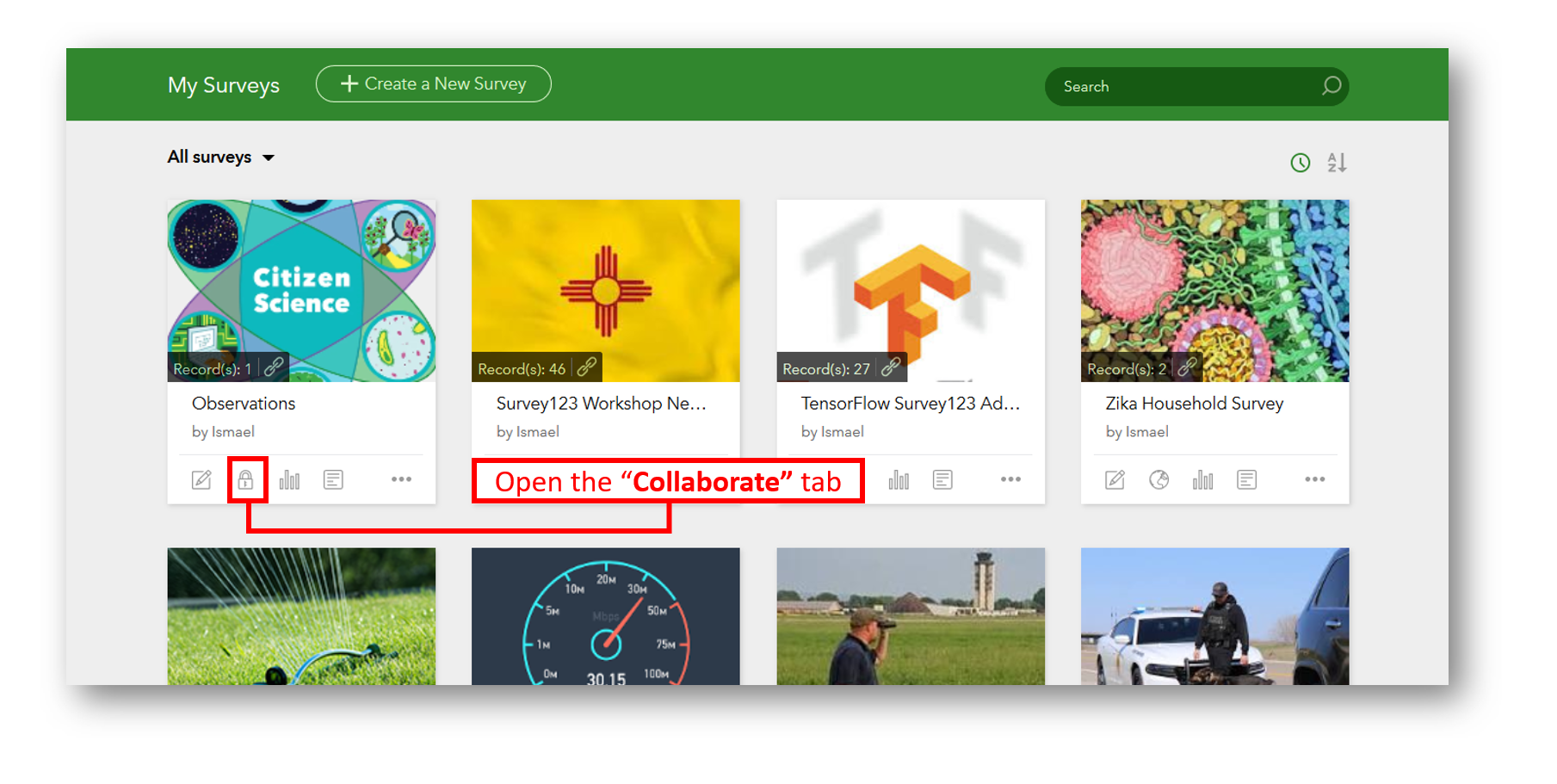The height and width of the screenshot is (784, 1557).
Task: Expand the All surveys filter dropdown
Action: click(221, 157)
